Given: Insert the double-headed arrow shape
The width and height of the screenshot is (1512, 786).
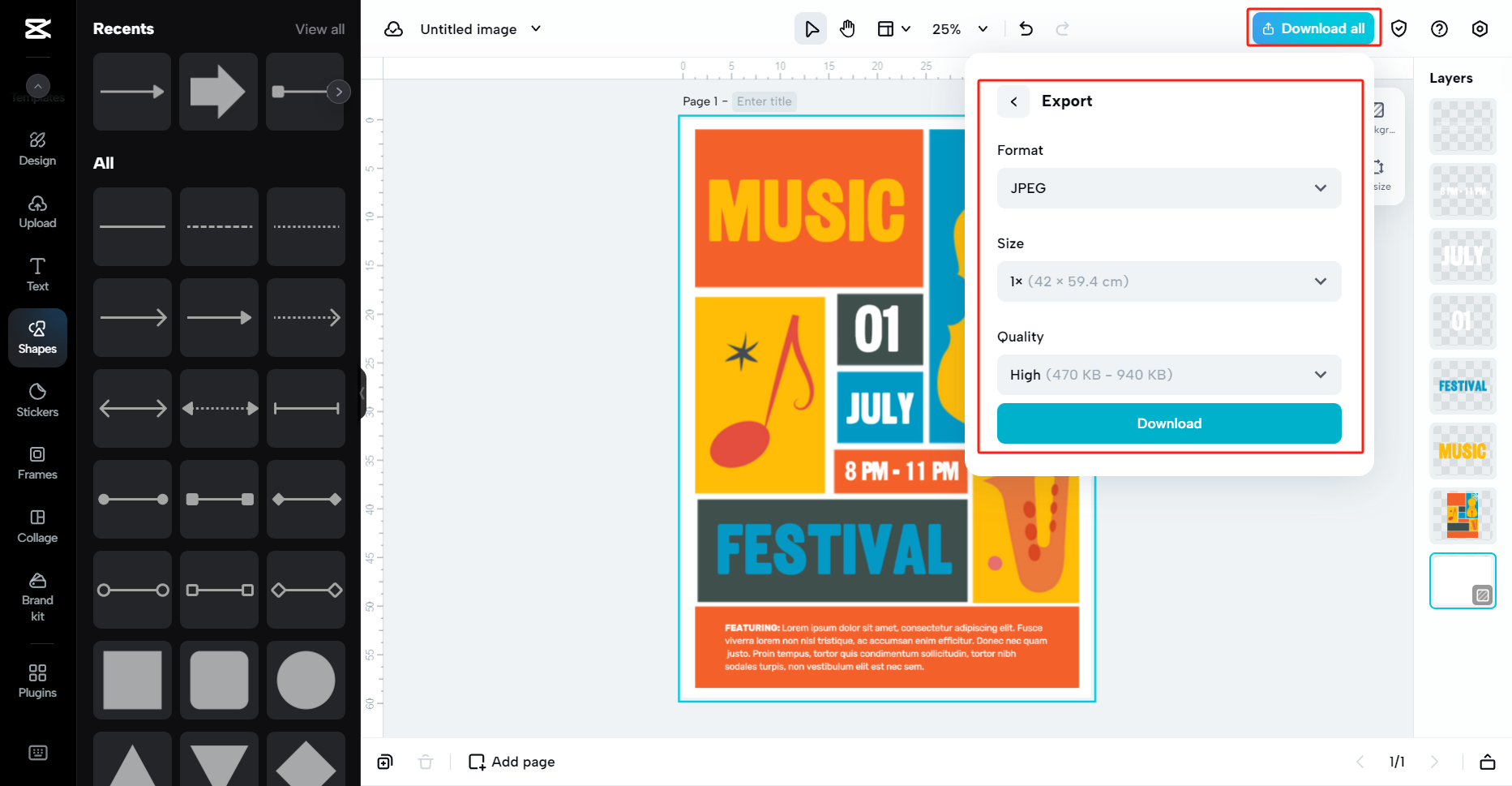Looking at the screenshot, I should (x=132, y=408).
